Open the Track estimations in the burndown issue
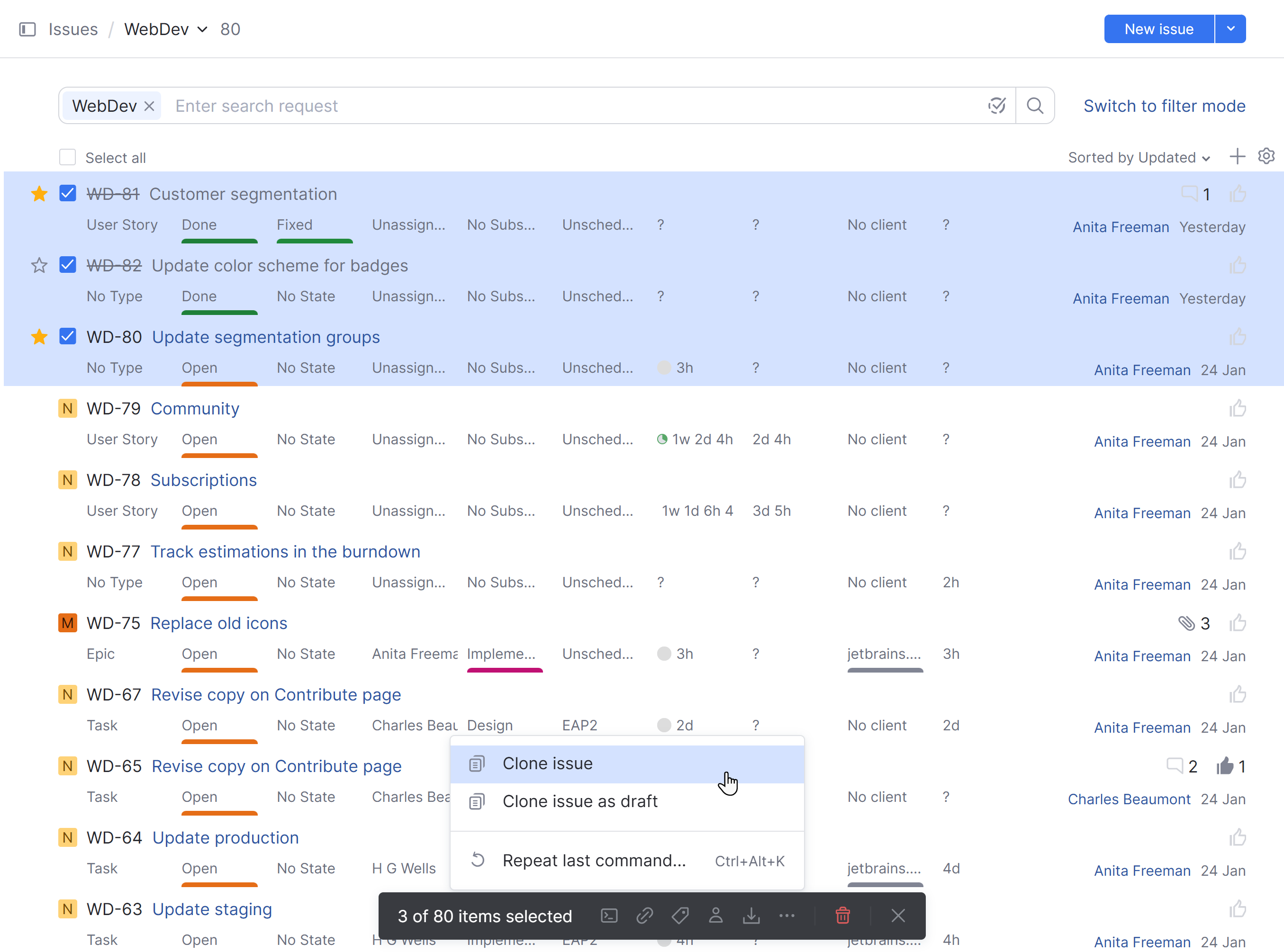This screenshot has width=1284, height=952. coord(285,551)
